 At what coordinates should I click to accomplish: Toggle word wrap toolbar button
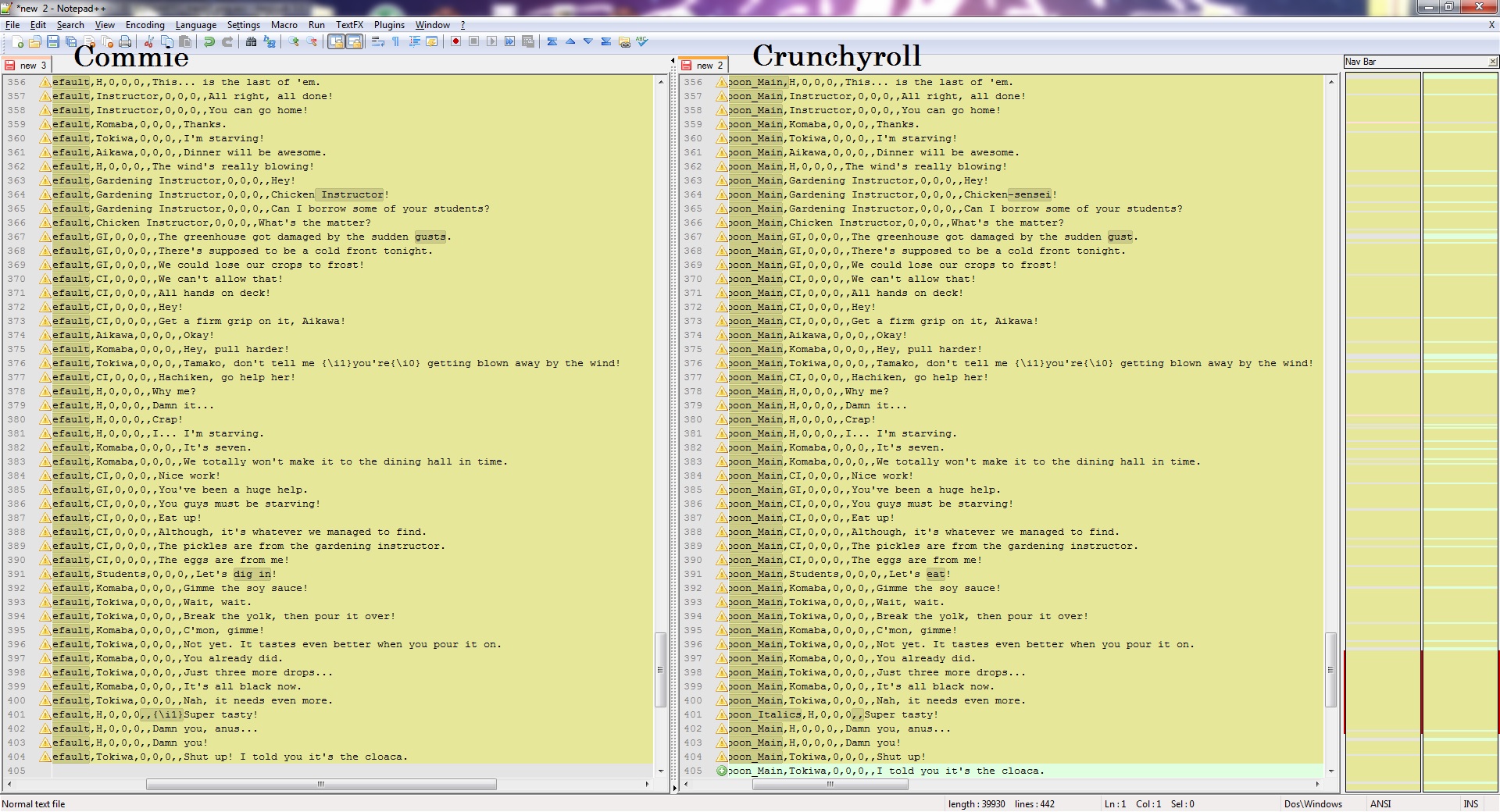(377, 41)
